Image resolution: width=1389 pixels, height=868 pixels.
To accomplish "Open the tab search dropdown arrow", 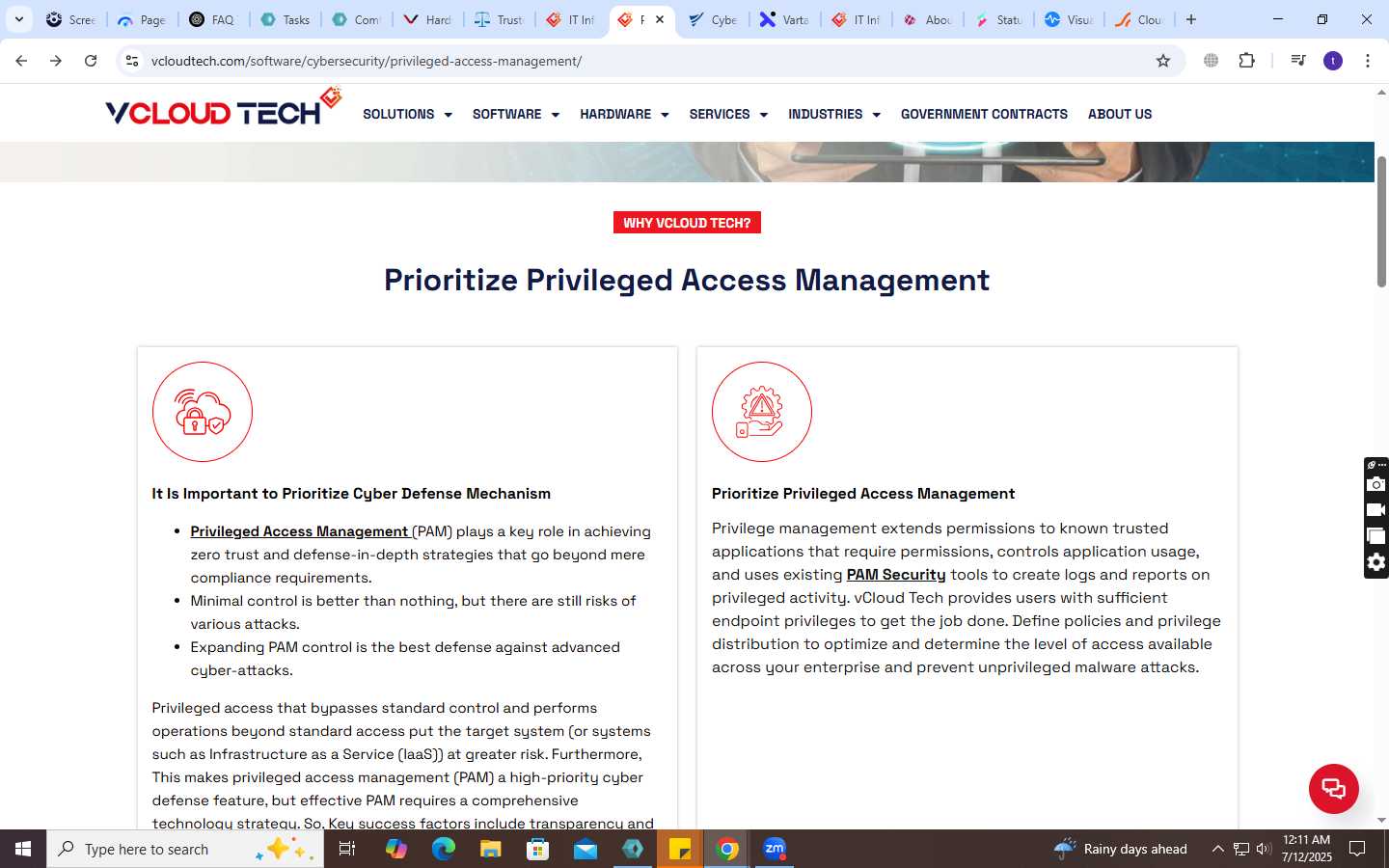I will click(19, 19).
